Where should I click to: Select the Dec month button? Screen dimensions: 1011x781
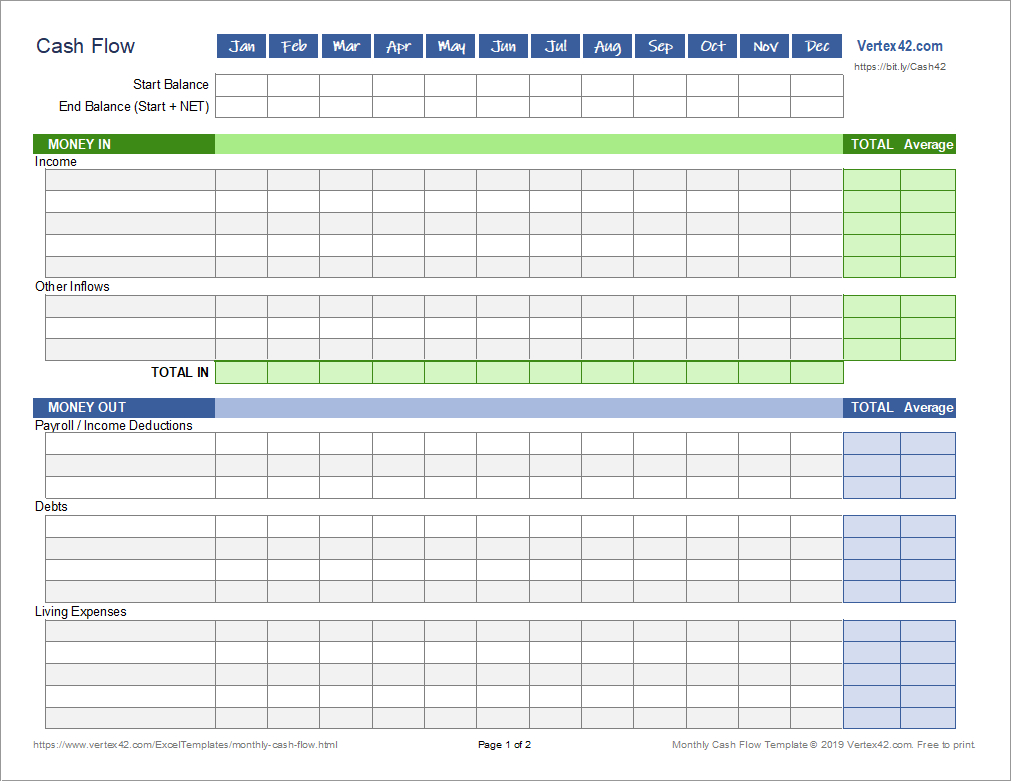pos(816,45)
